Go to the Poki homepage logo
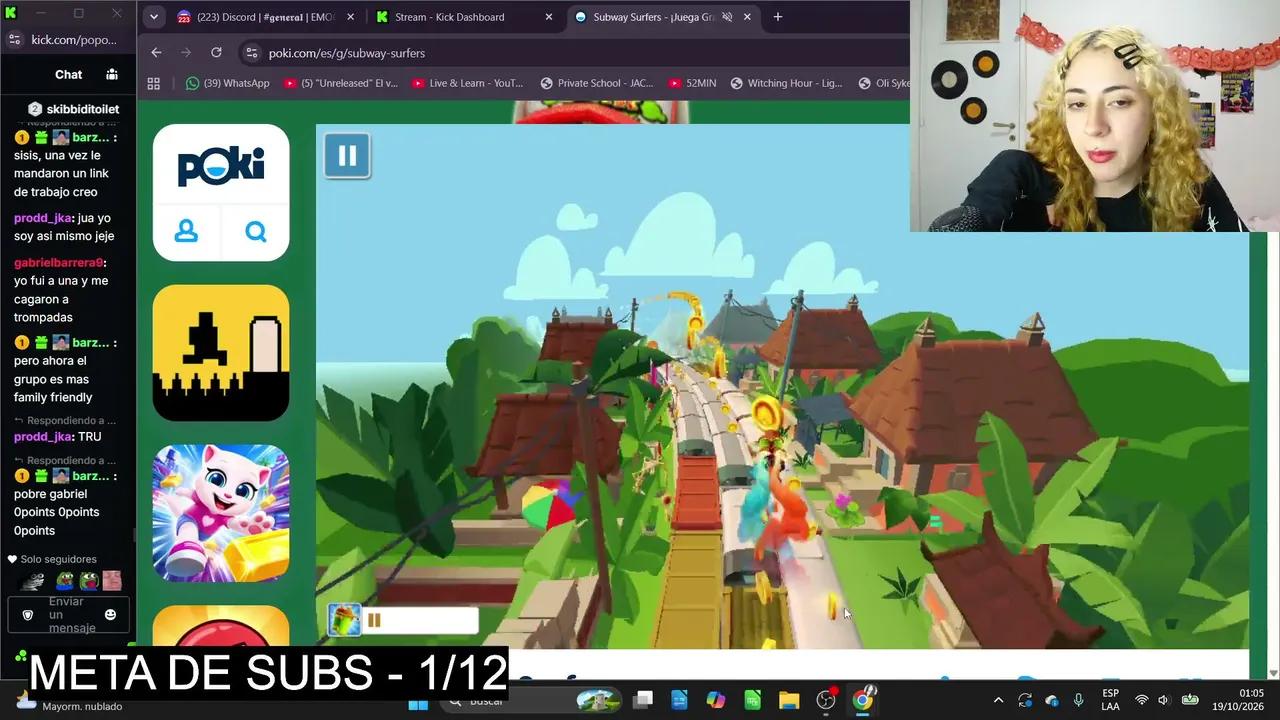Image resolution: width=1280 pixels, height=720 pixels. tap(221, 166)
